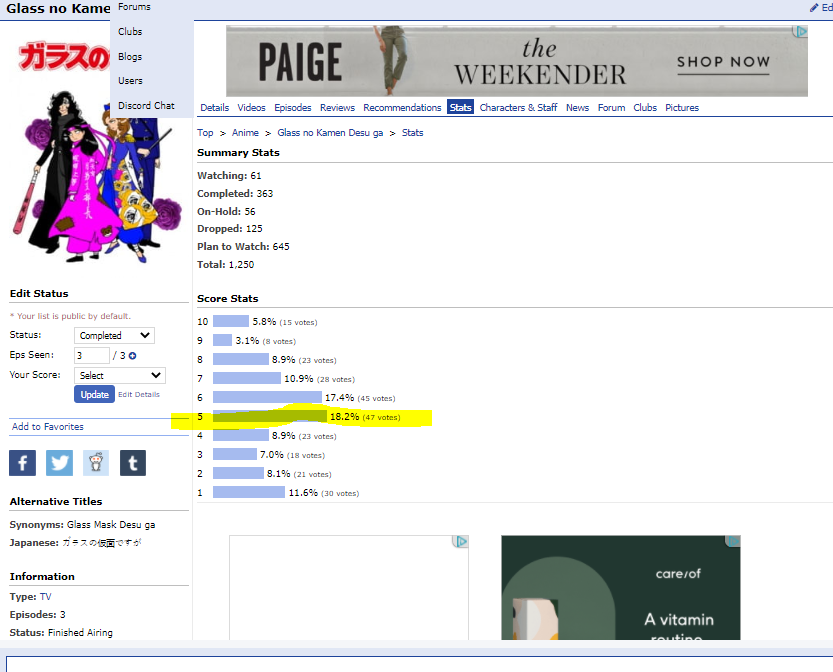
Task: Click Synonyms: Glass Mask Desu ga text
Action: [x=82, y=525]
